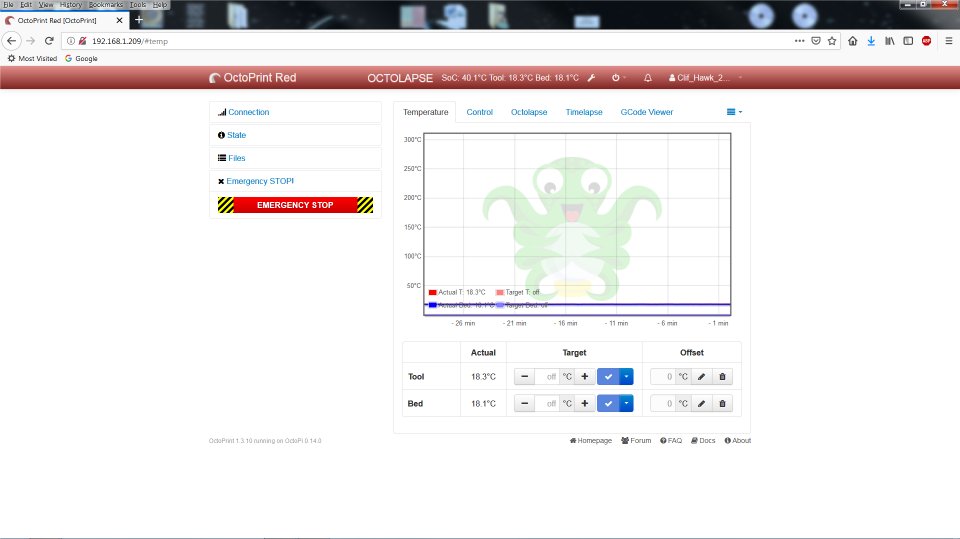Increase Tool target with plus button
The width and height of the screenshot is (960, 539).
585,376
